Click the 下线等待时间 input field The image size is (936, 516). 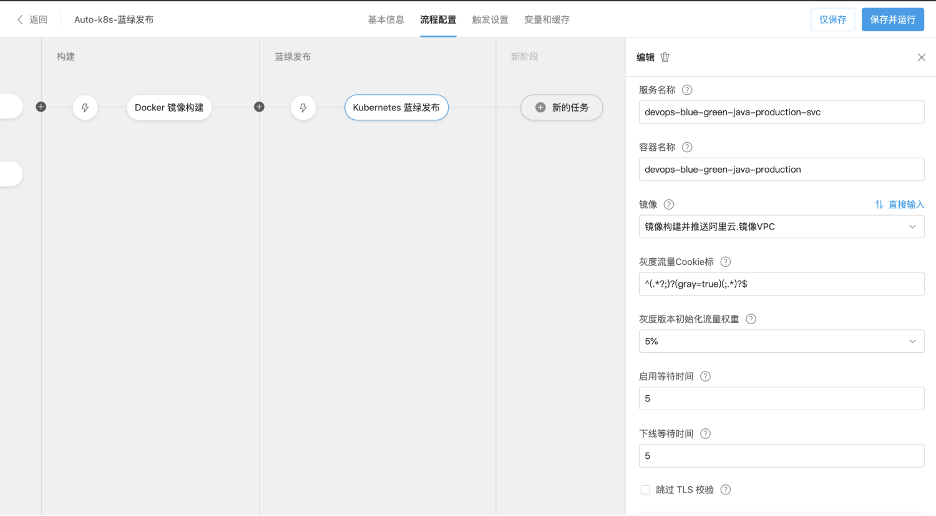pyautogui.click(x=781, y=456)
